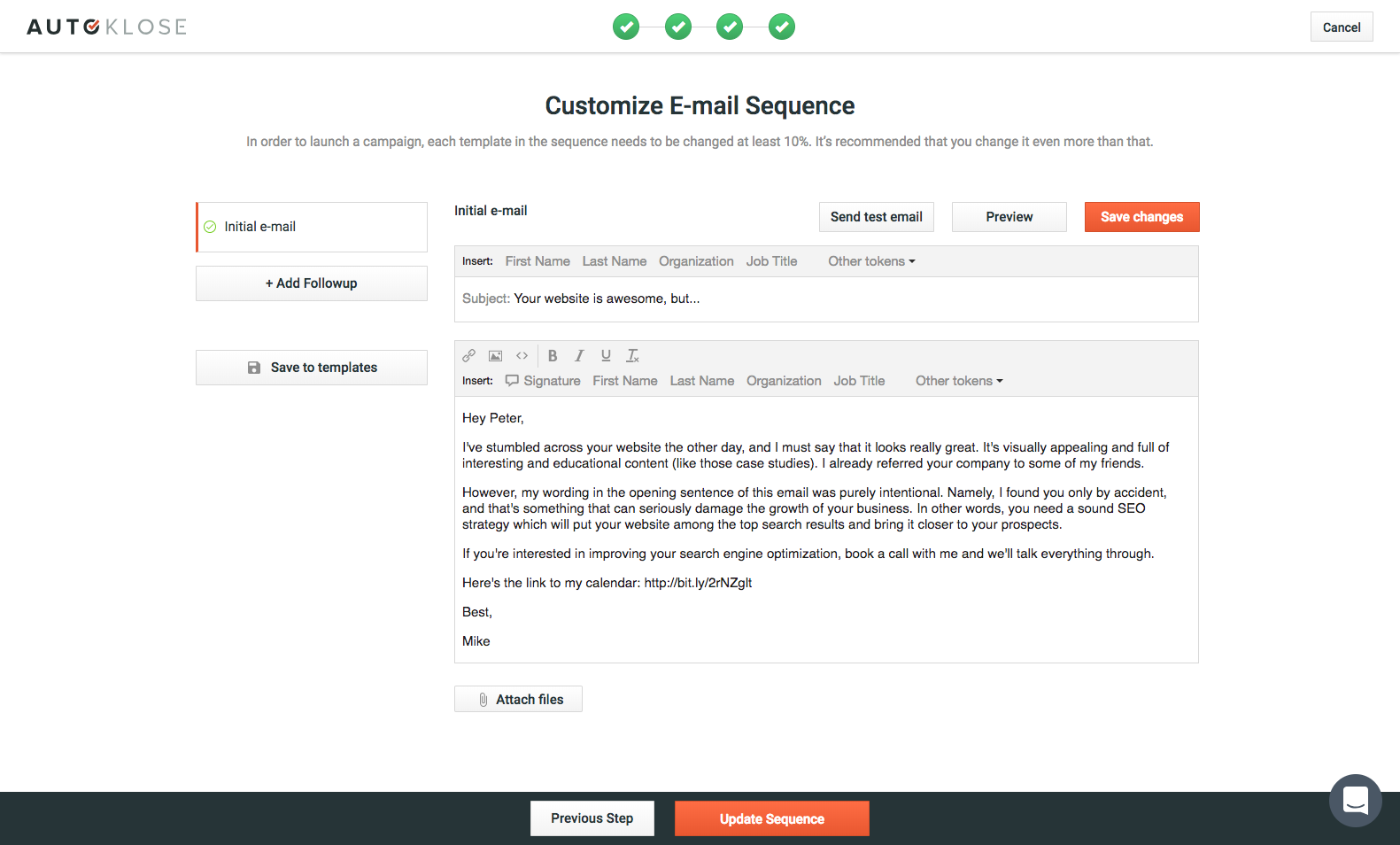Click the second green step checkmark

(x=678, y=27)
